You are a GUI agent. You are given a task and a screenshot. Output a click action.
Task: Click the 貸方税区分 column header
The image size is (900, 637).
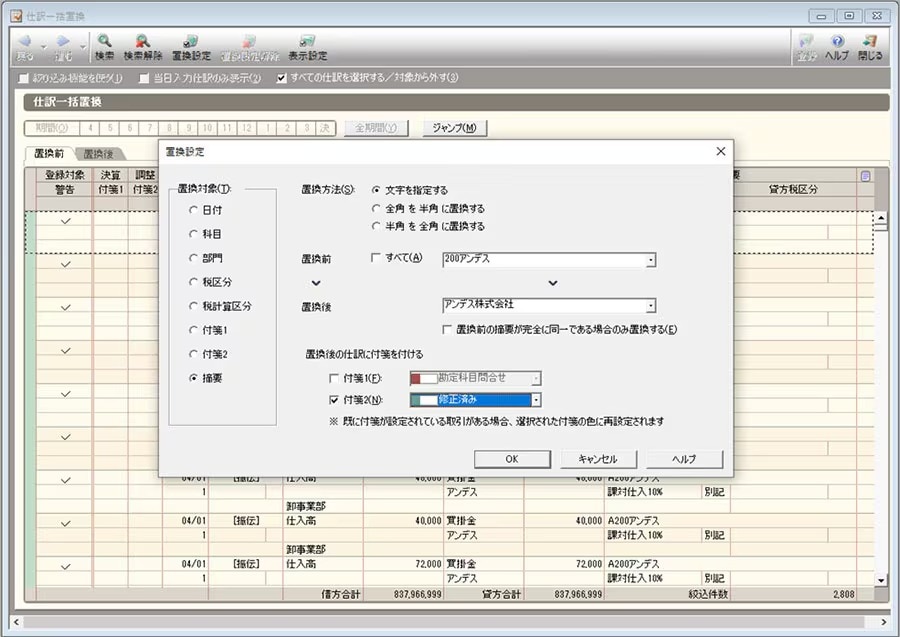(x=793, y=189)
